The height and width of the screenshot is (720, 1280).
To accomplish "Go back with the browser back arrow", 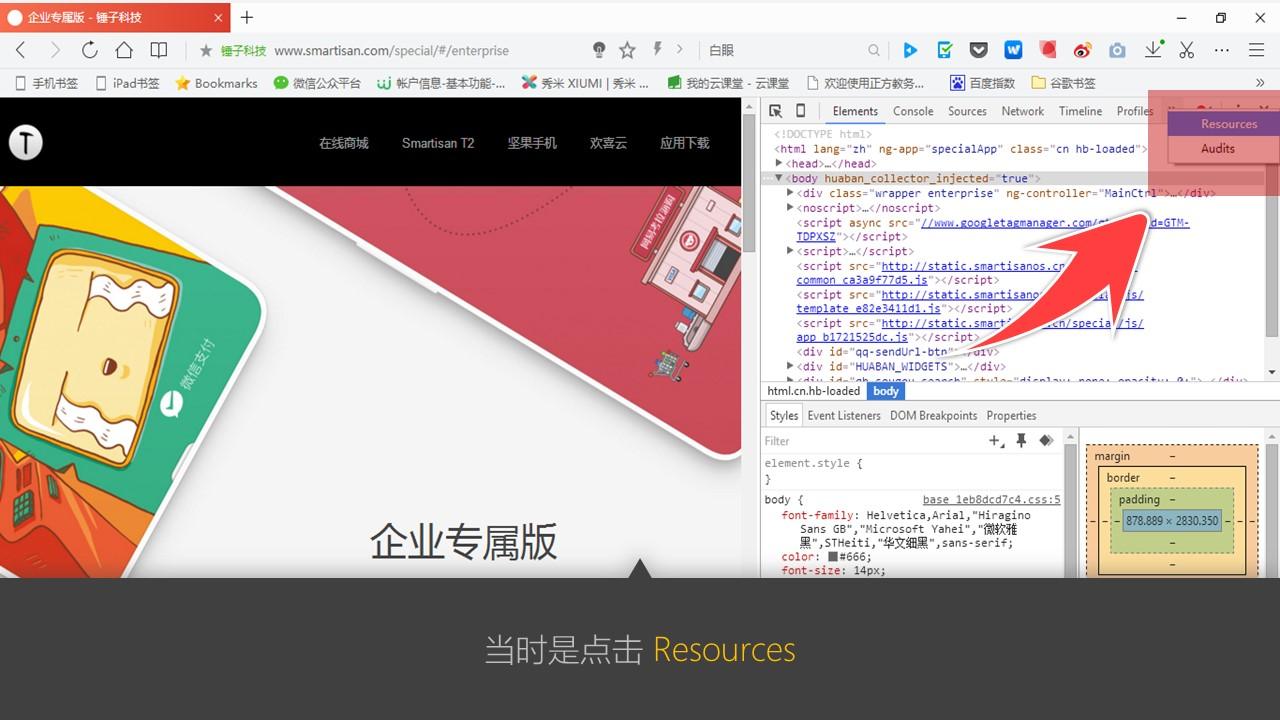I will (x=21, y=50).
